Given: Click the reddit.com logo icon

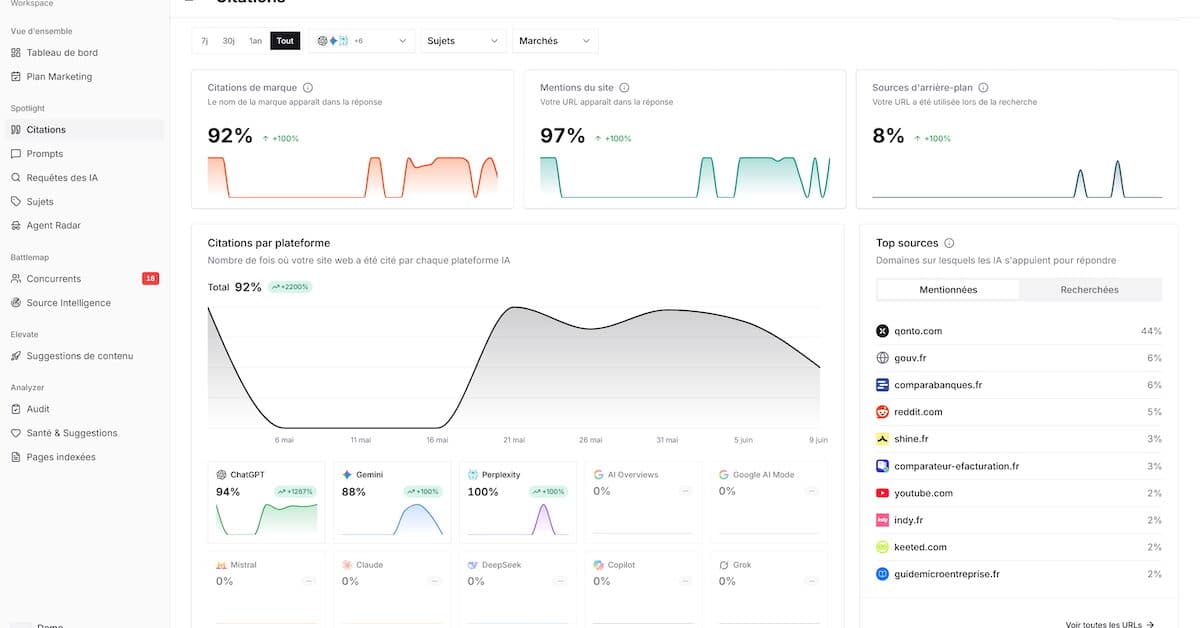Looking at the screenshot, I should click(x=883, y=412).
